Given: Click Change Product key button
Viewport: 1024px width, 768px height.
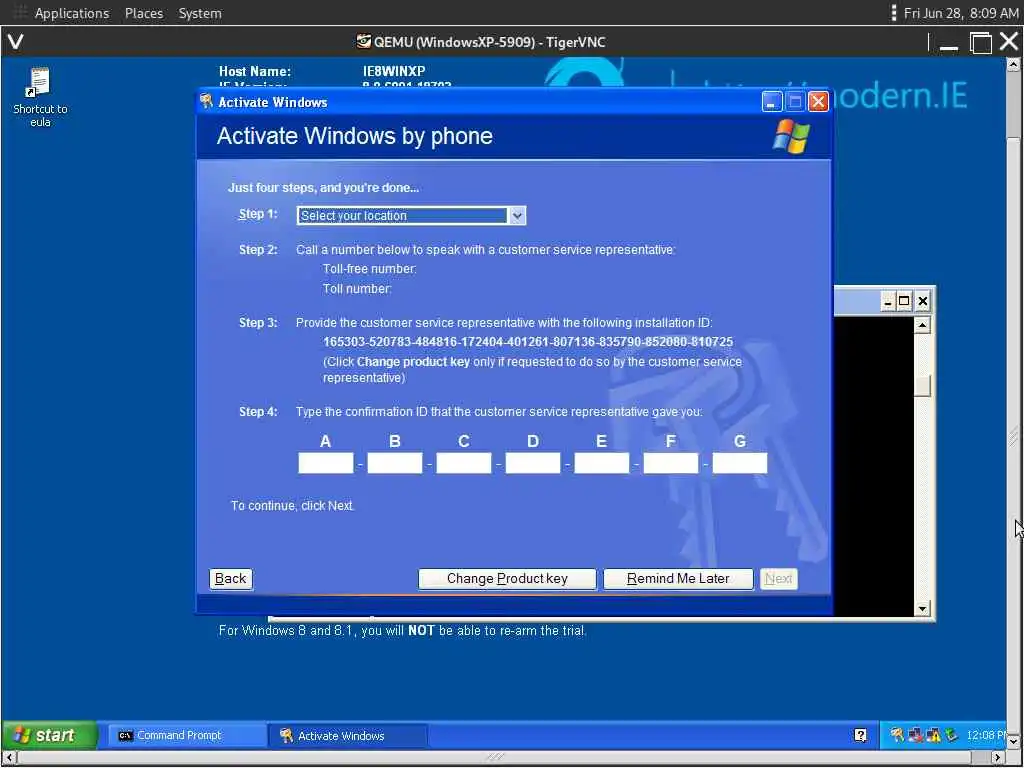Looking at the screenshot, I should [507, 579].
